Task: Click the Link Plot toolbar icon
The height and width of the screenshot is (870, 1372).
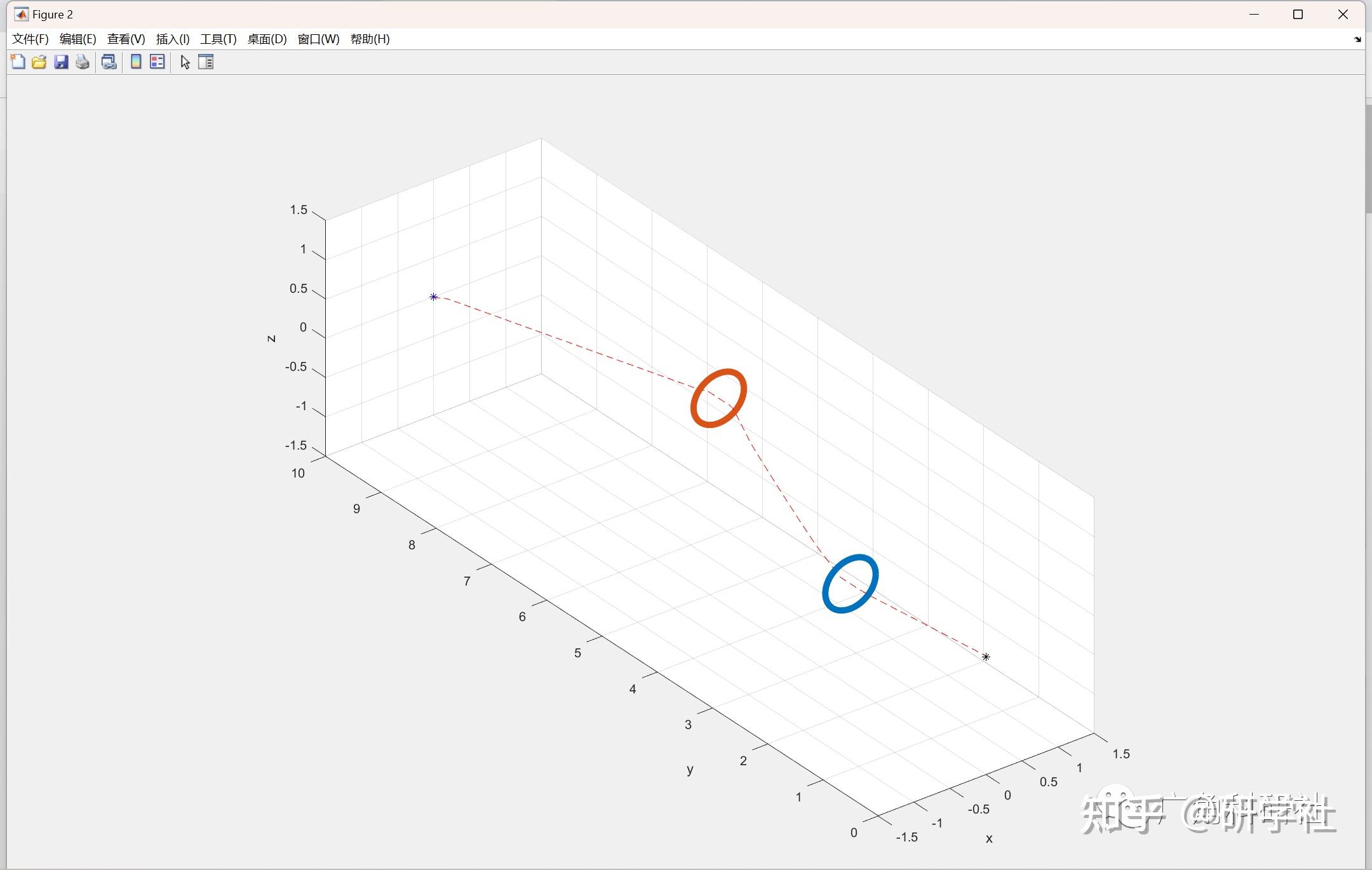Action: tap(109, 62)
